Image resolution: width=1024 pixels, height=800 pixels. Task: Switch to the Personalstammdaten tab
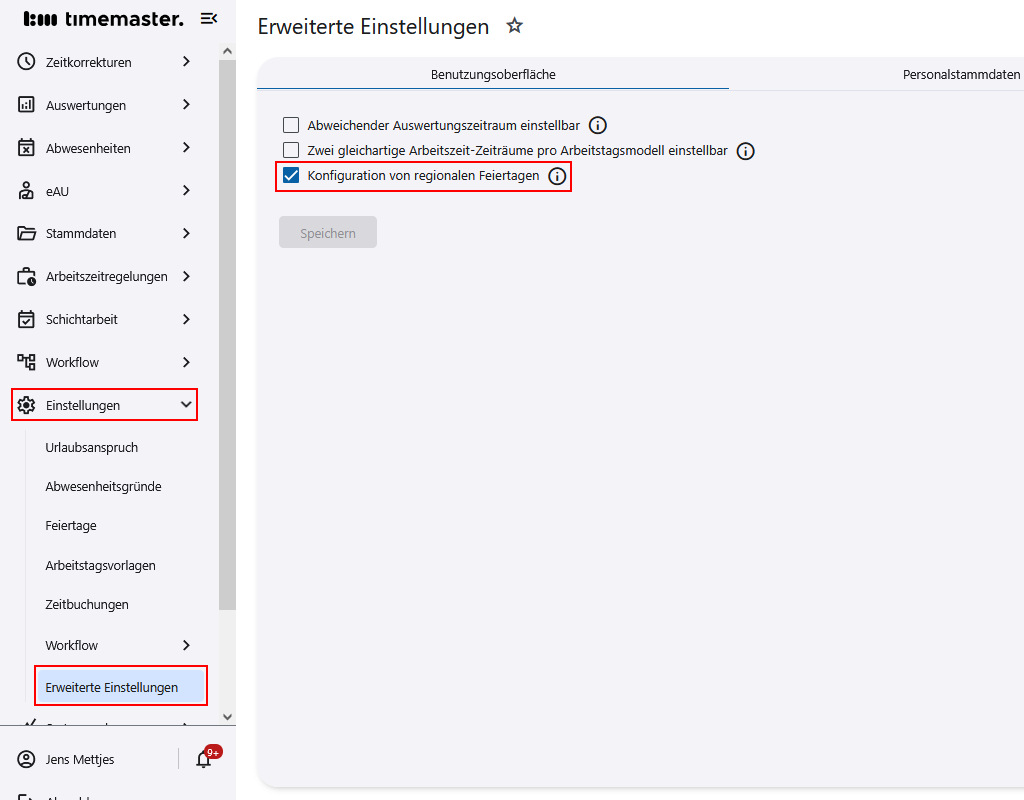tap(960, 75)
